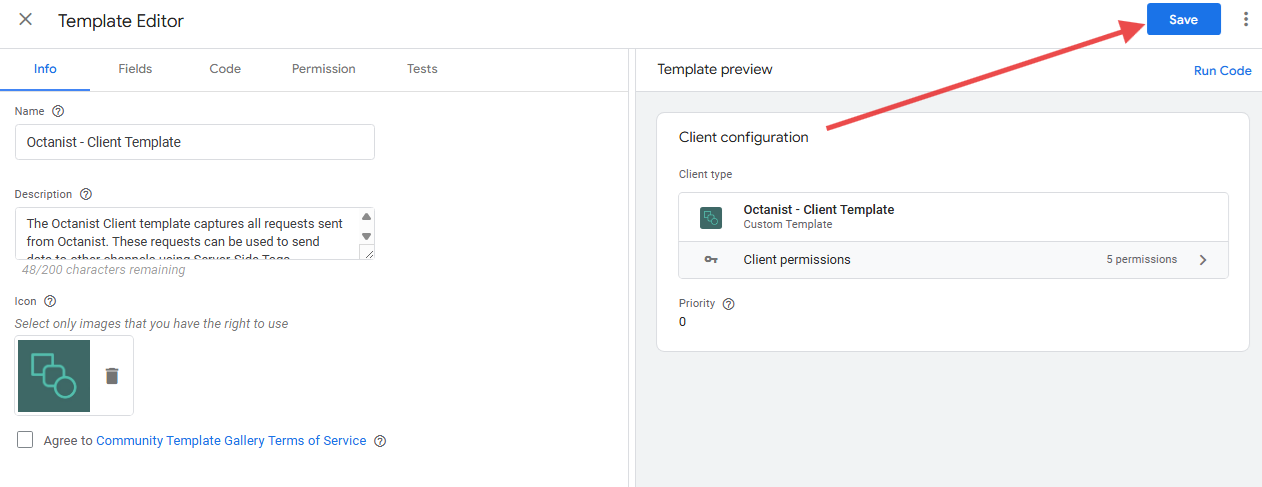
Task: Click the Octanist template icon in client type
Action: click(x=711, y=217)
